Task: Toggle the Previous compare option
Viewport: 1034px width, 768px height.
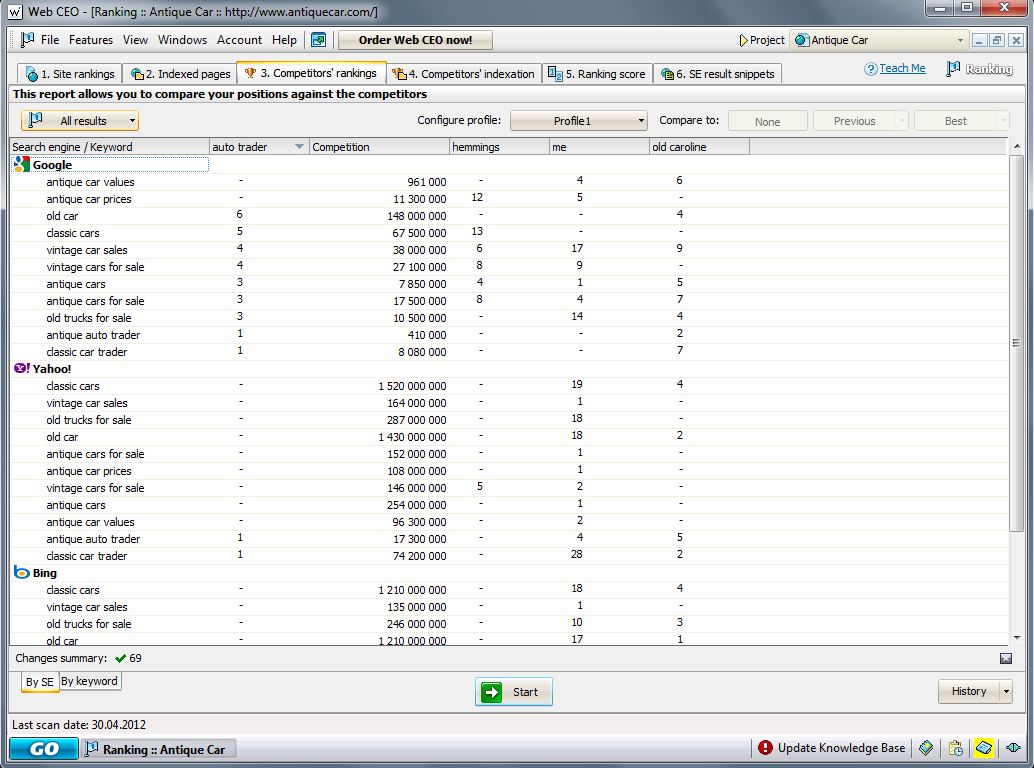Action: tap(855, 121)
